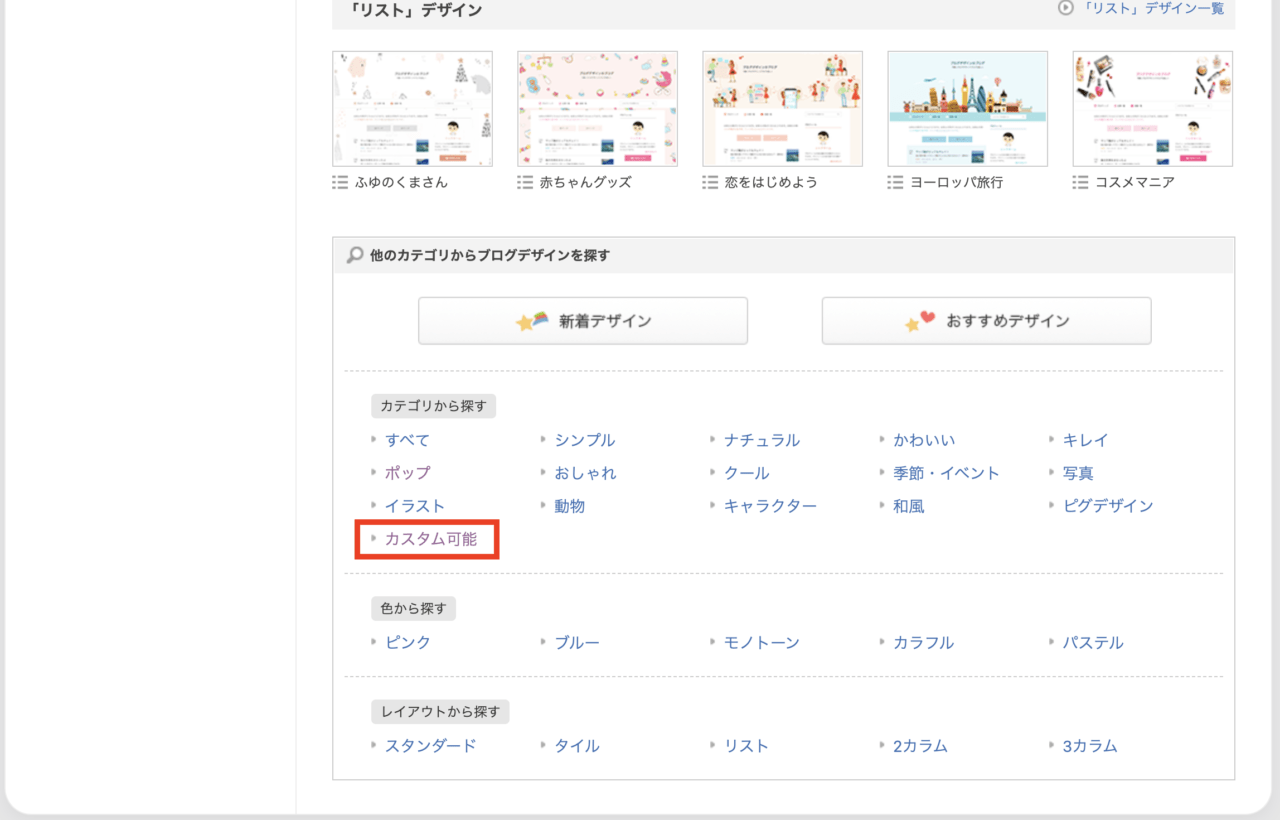Click the list icon beside コスメマニア

(x=1080, y=183)
